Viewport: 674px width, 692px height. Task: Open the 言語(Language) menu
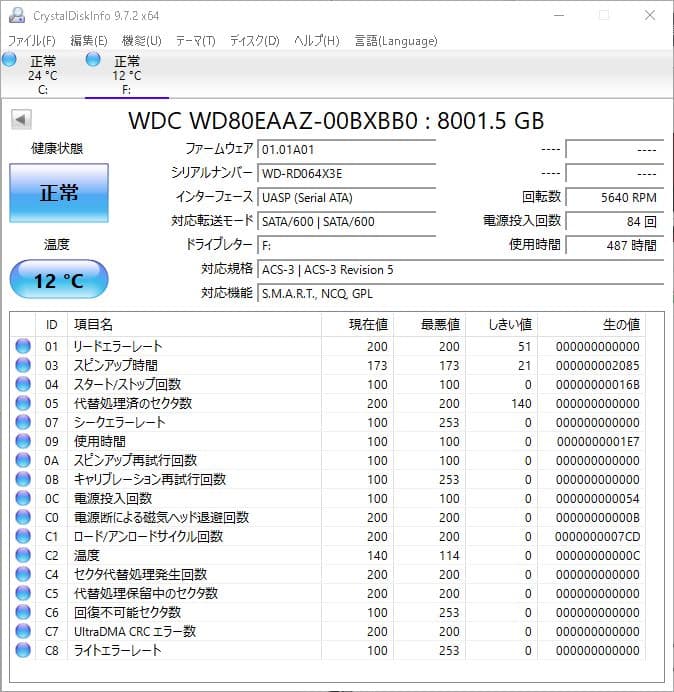(396, 41)
